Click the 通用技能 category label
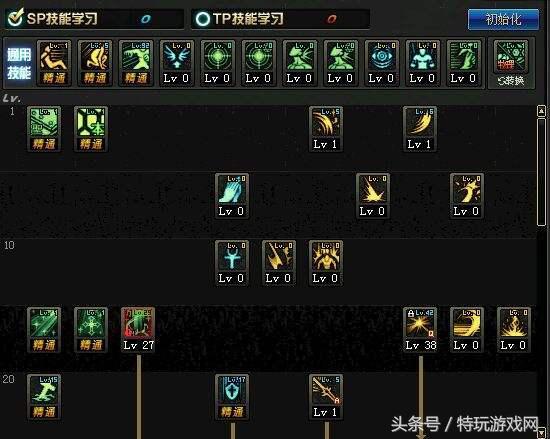Screen dimensions: 550x439 tap(19, 64)
